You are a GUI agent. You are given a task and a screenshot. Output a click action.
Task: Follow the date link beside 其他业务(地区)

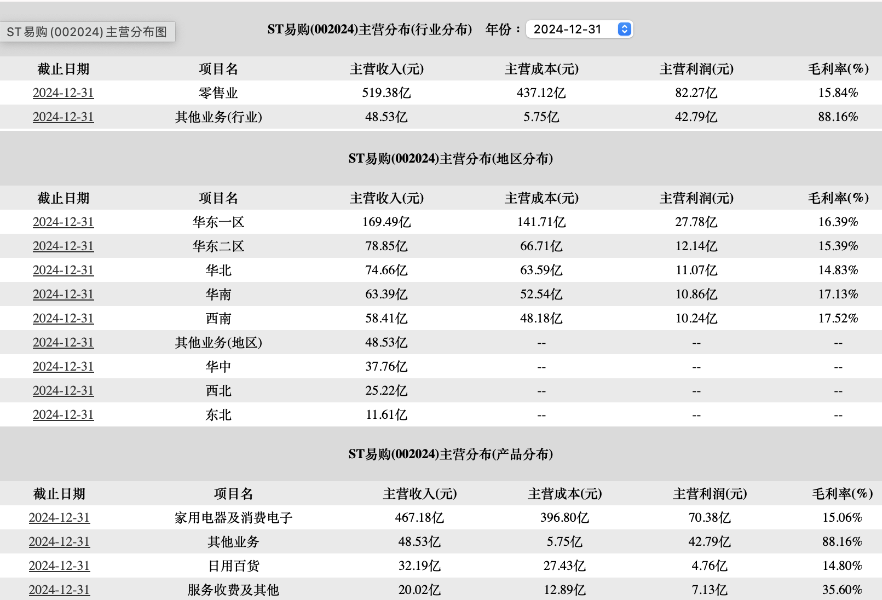pyautogui.click(x=63, y=342)
